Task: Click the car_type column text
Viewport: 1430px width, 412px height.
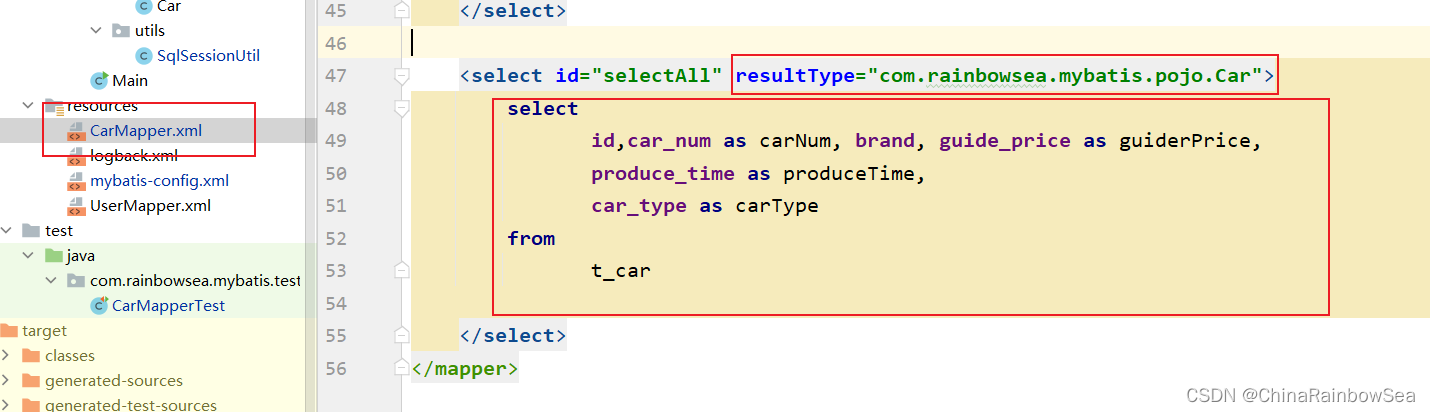Action: pyautogui.click(x=639, y=206)
